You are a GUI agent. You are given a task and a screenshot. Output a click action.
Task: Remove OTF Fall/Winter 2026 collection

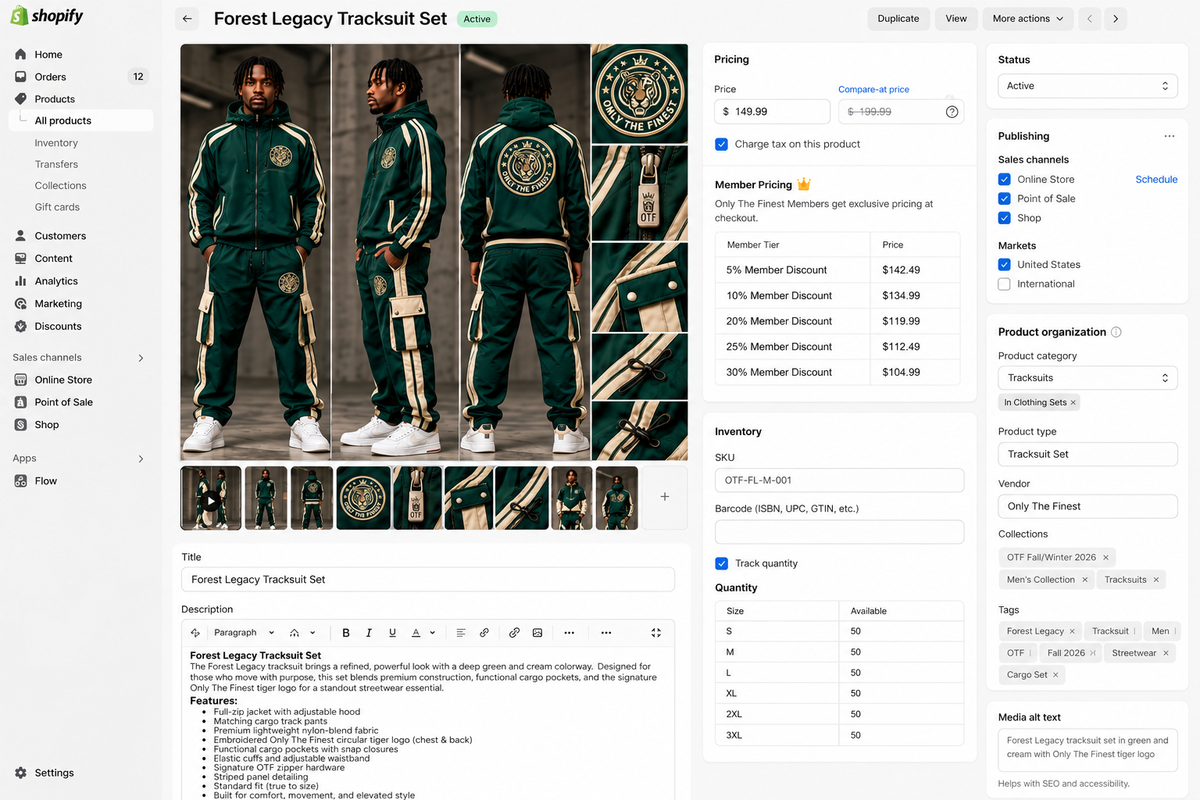pyautogui.click(x=1105, y=557)
